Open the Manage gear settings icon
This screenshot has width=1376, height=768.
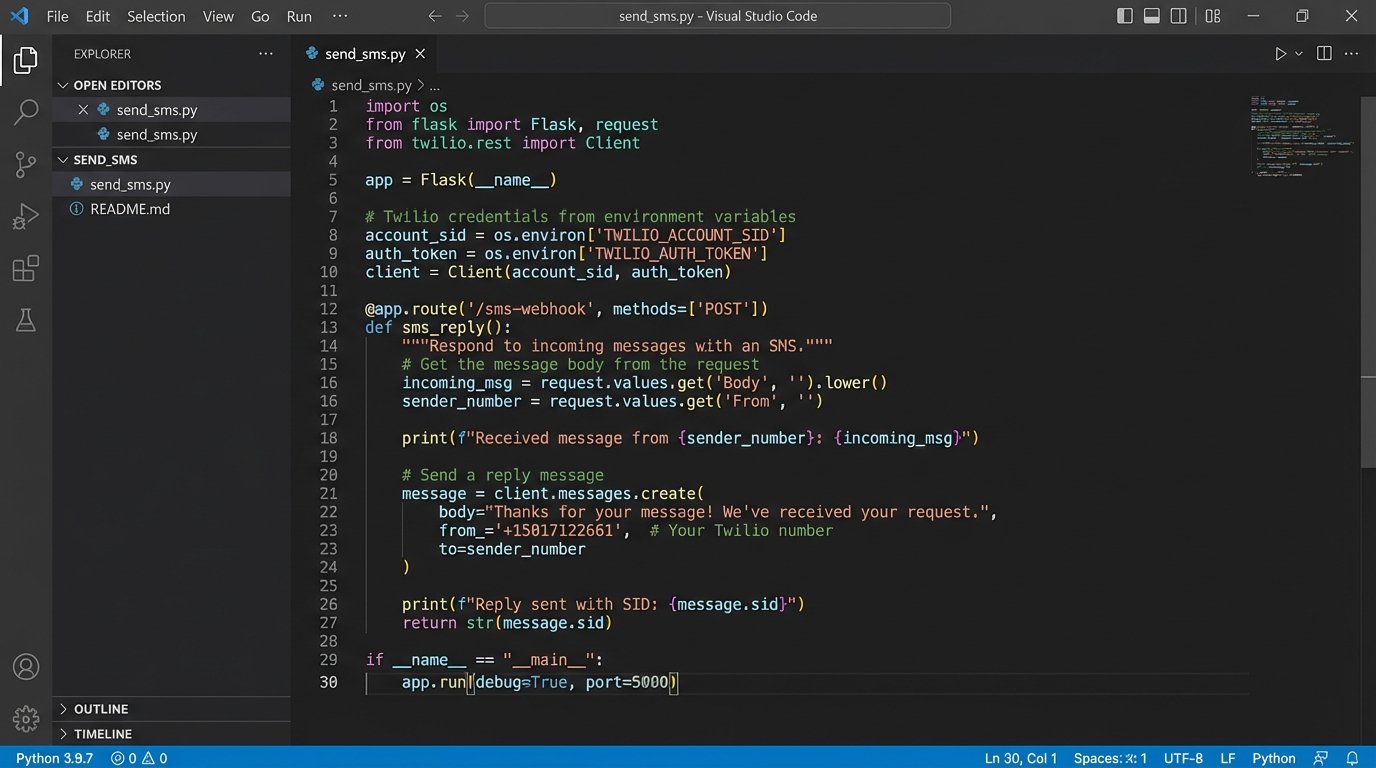[26, 718]
